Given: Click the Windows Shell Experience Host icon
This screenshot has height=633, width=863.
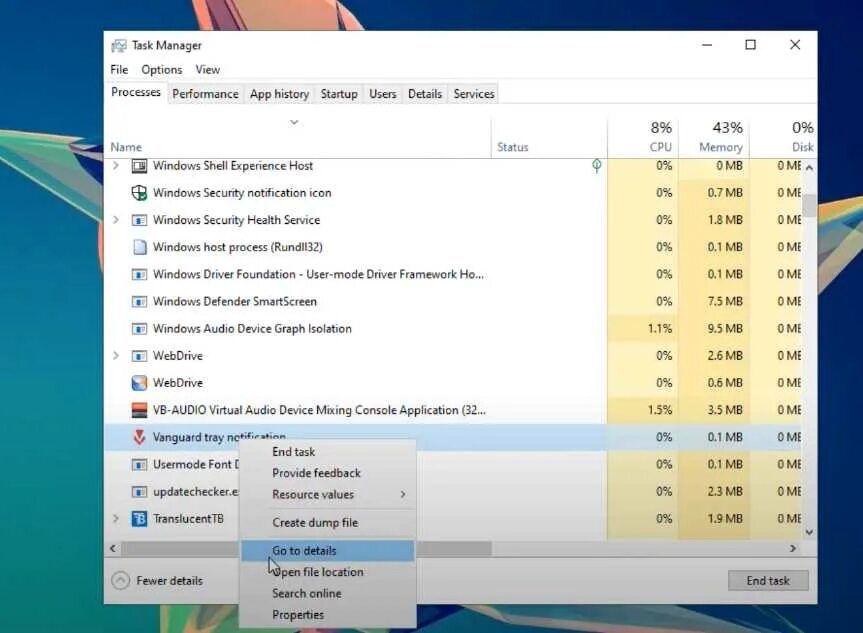Looking at the screenshot, I should point(139,166).
